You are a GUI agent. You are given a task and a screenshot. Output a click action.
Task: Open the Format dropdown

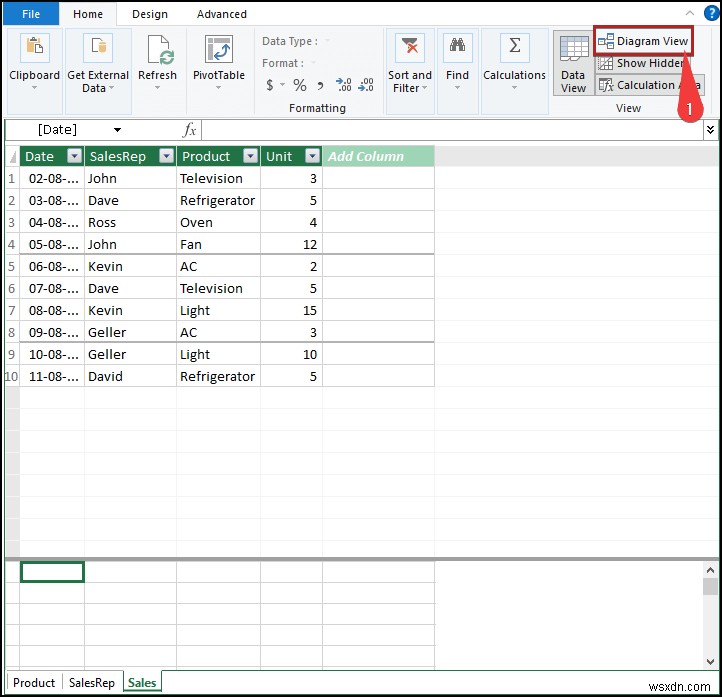(x=313, y=63)
